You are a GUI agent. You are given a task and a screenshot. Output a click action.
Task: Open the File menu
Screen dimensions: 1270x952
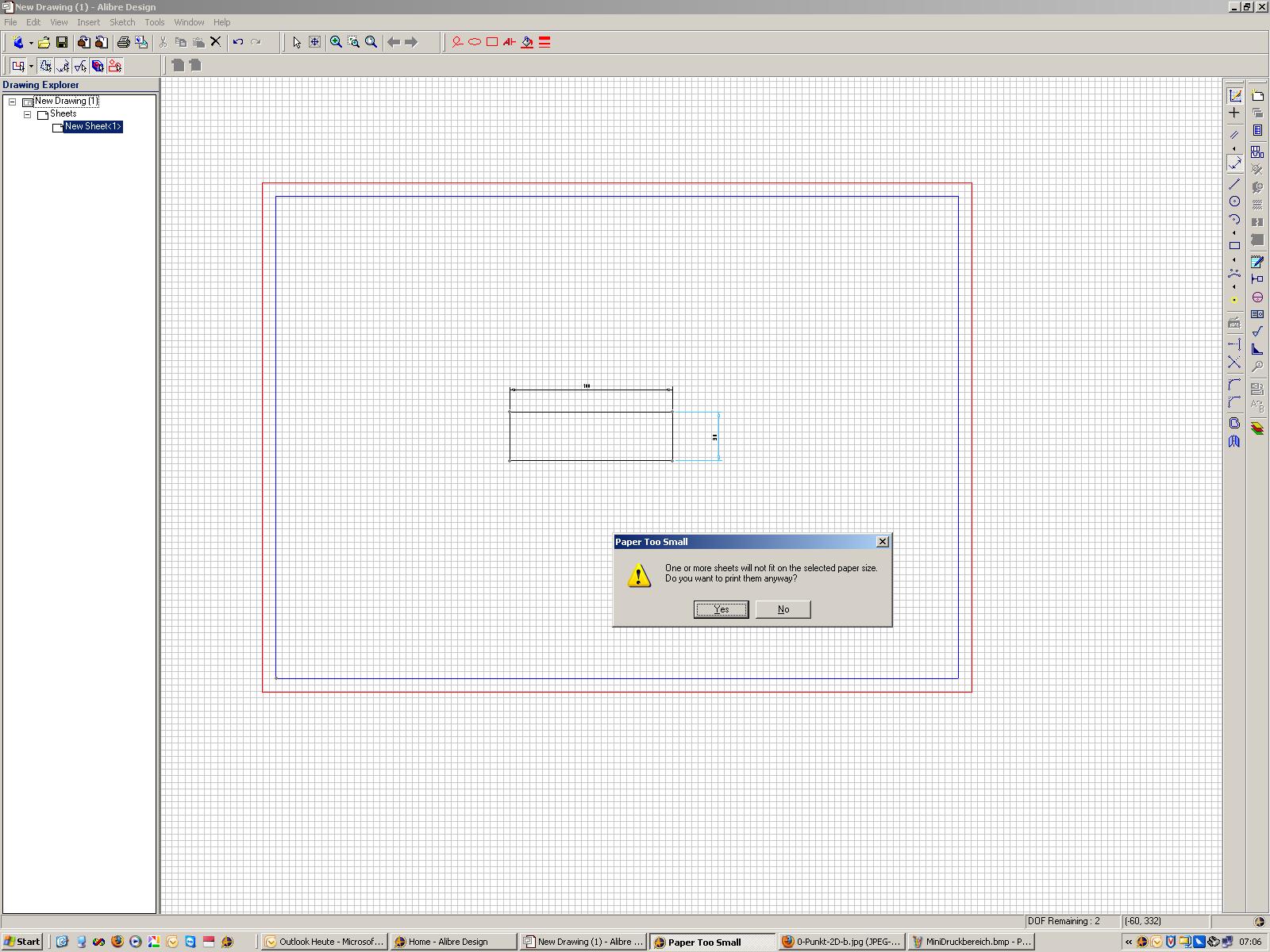(x=10, y=22)
